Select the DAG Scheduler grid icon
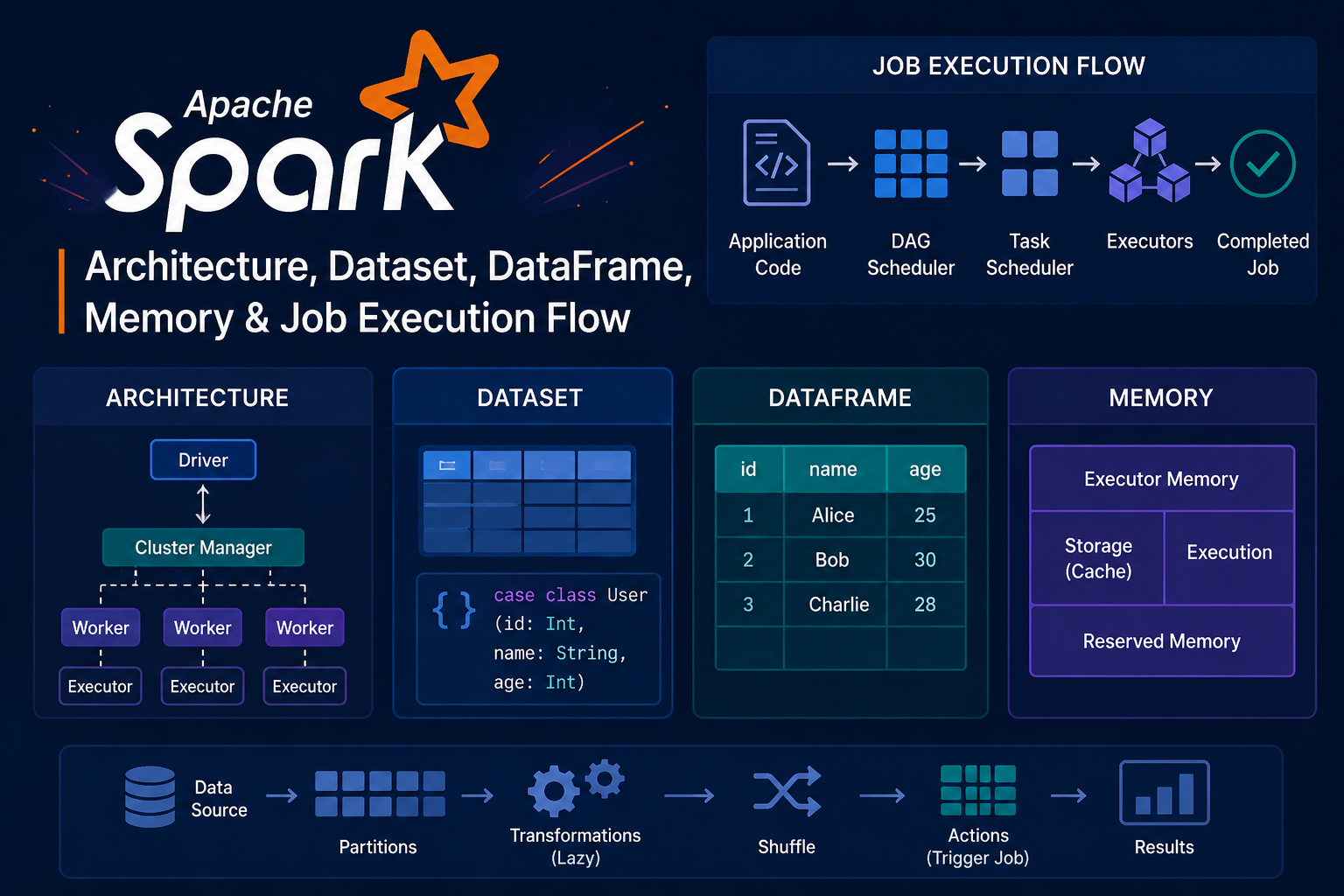 point(911,164)
